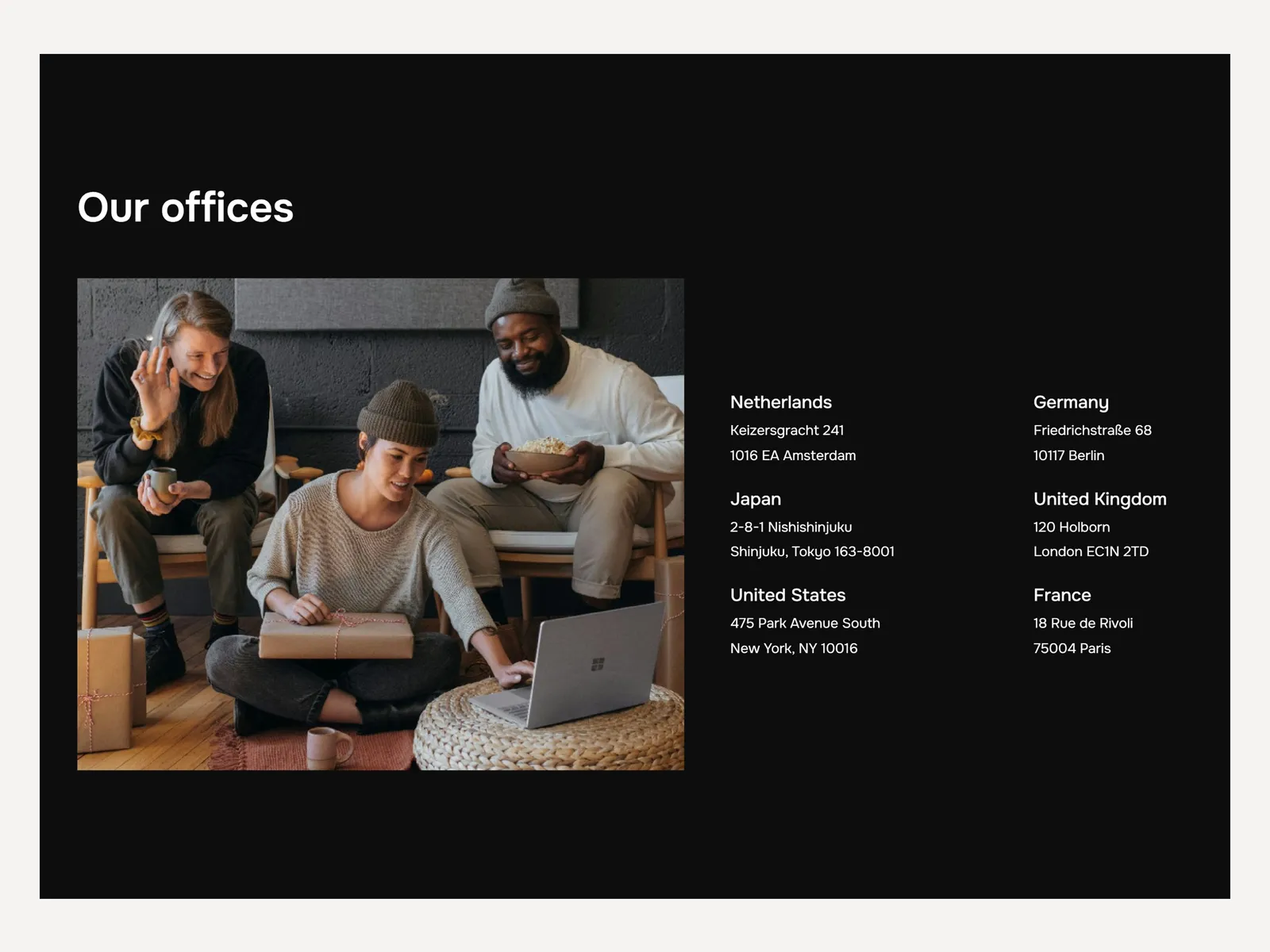1270x952 pixels.
Task: Click '120 Holborn' address line
Action: [x=1072, y=527]
